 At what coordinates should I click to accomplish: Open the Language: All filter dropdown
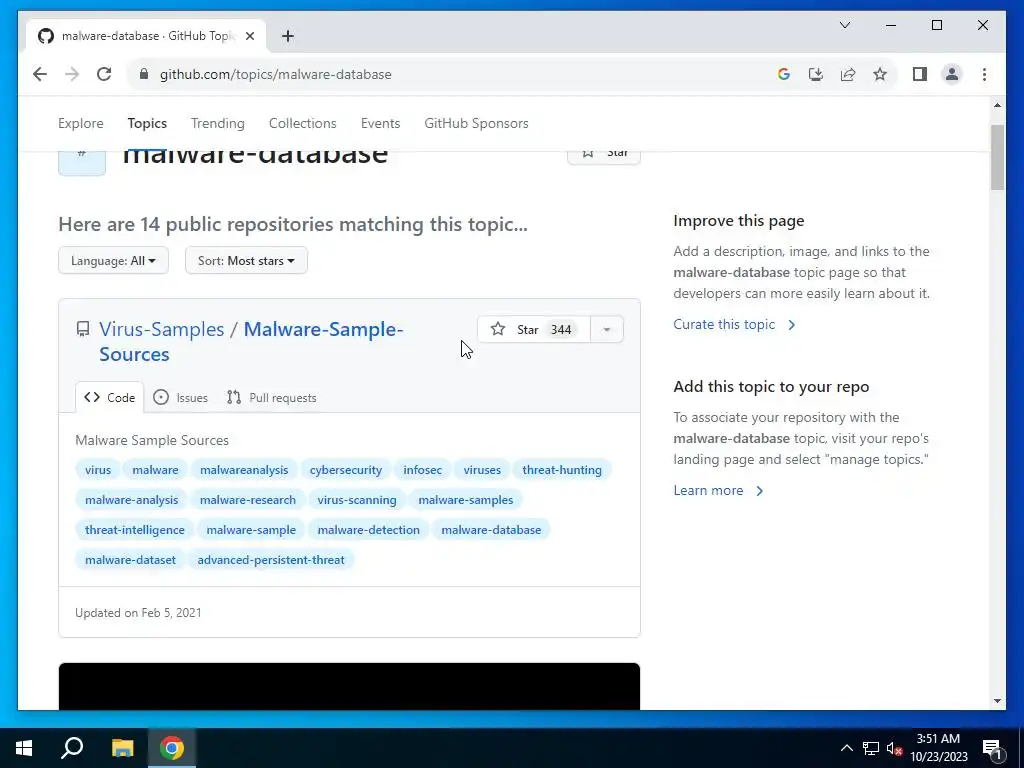click(113, 261)
